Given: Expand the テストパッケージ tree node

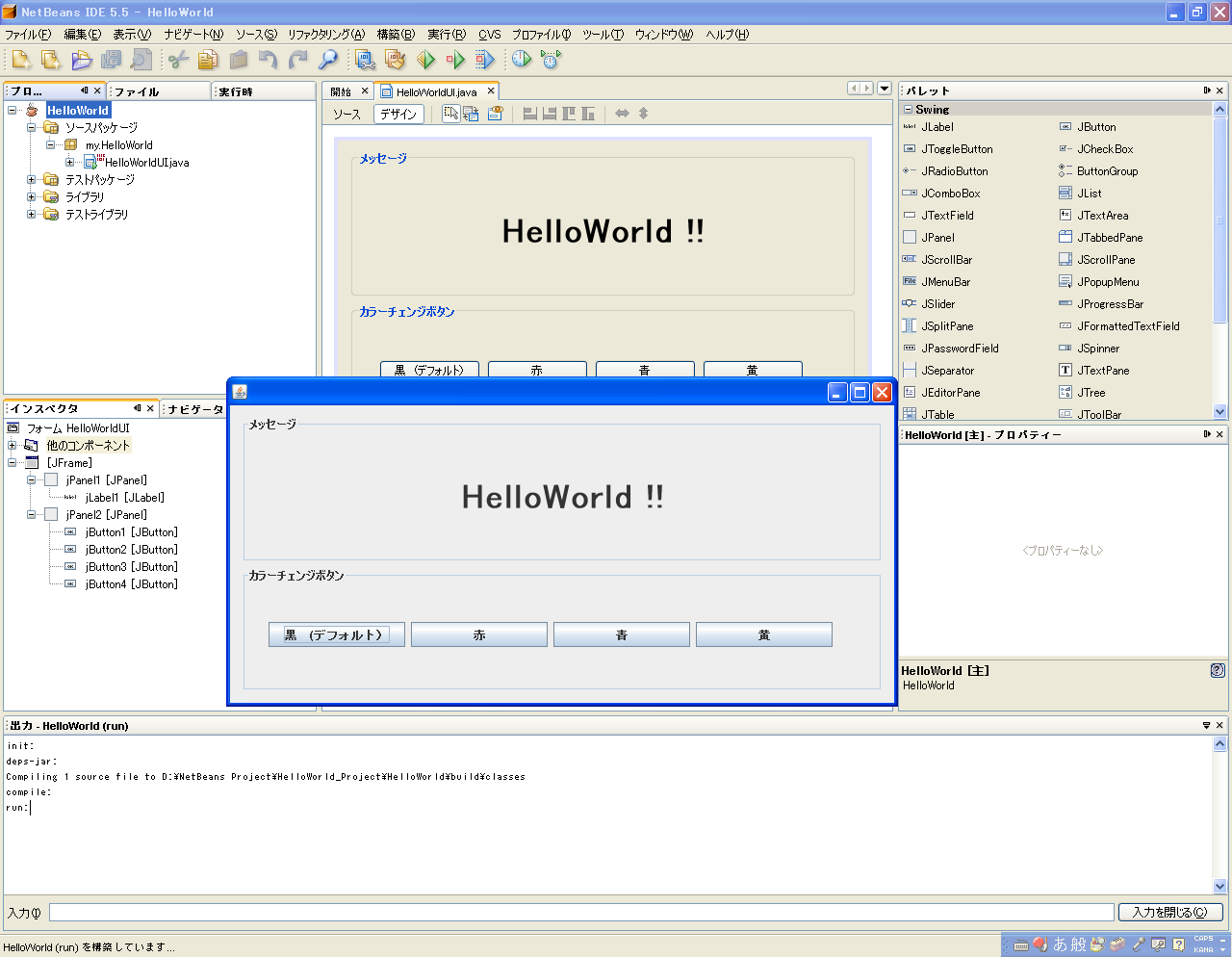Looking at the screenshot, I should pyautogui.click(x=32, y=180).
